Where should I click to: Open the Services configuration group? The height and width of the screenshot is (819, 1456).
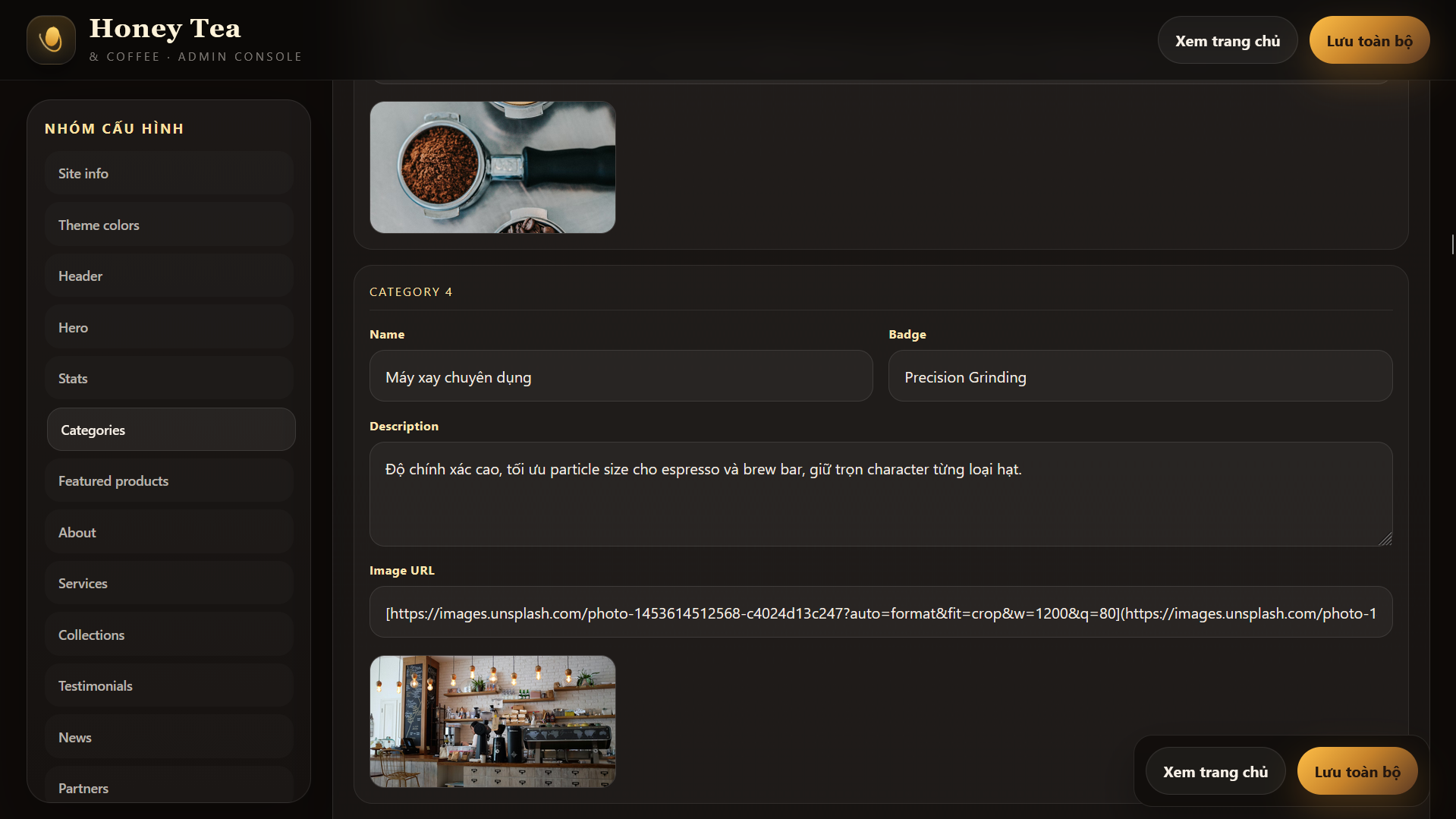[x=168, y=583]
